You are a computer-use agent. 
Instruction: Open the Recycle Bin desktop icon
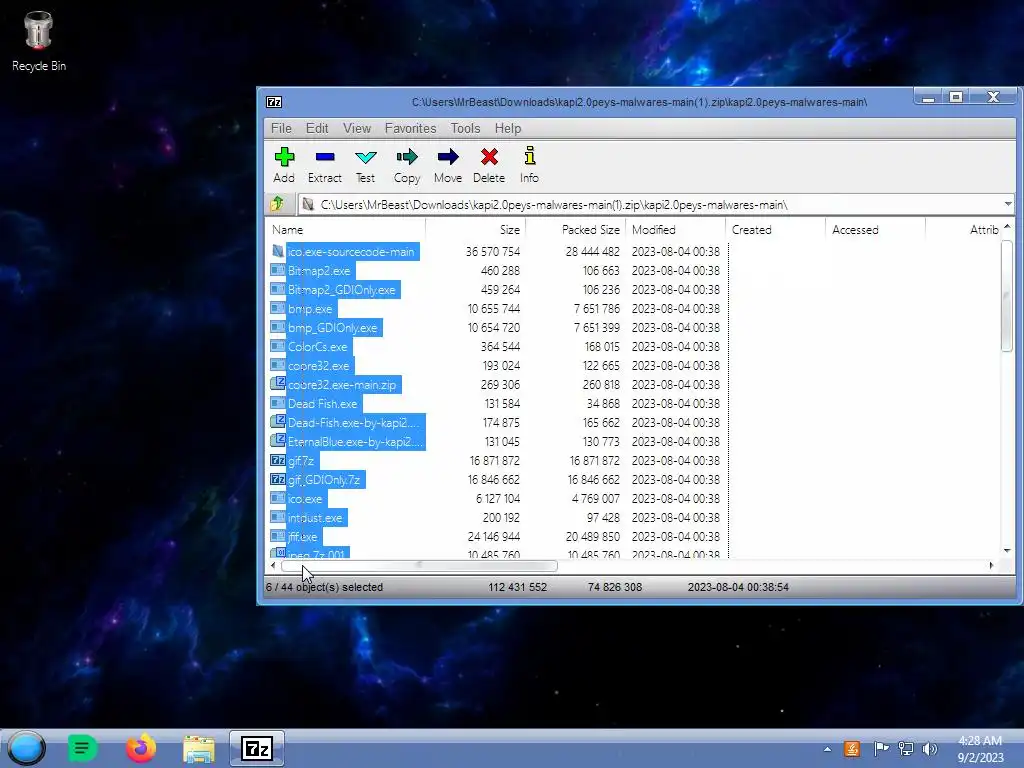click(39, 41)
